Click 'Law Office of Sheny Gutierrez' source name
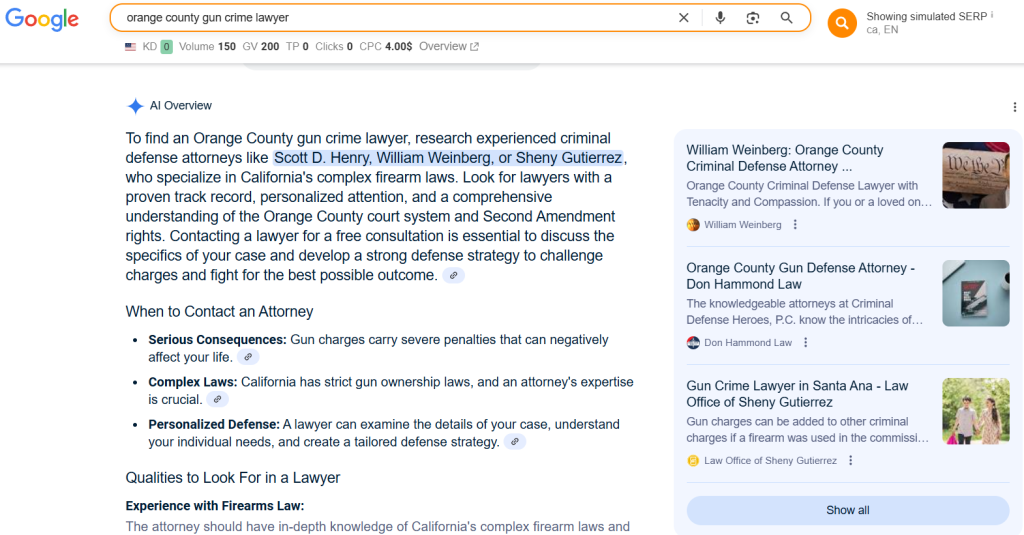The height and width of the screenshot is (535, 1024). [770, 461]
